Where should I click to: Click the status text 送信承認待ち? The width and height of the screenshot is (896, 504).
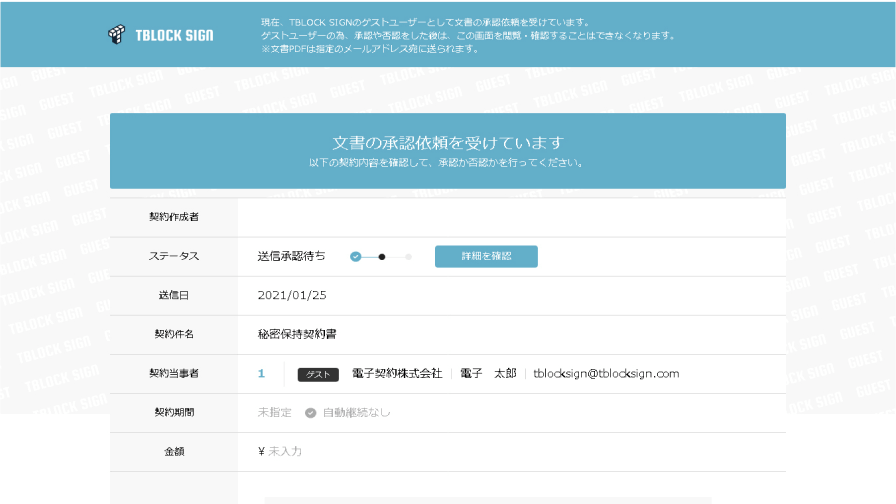tap(291, 257)
